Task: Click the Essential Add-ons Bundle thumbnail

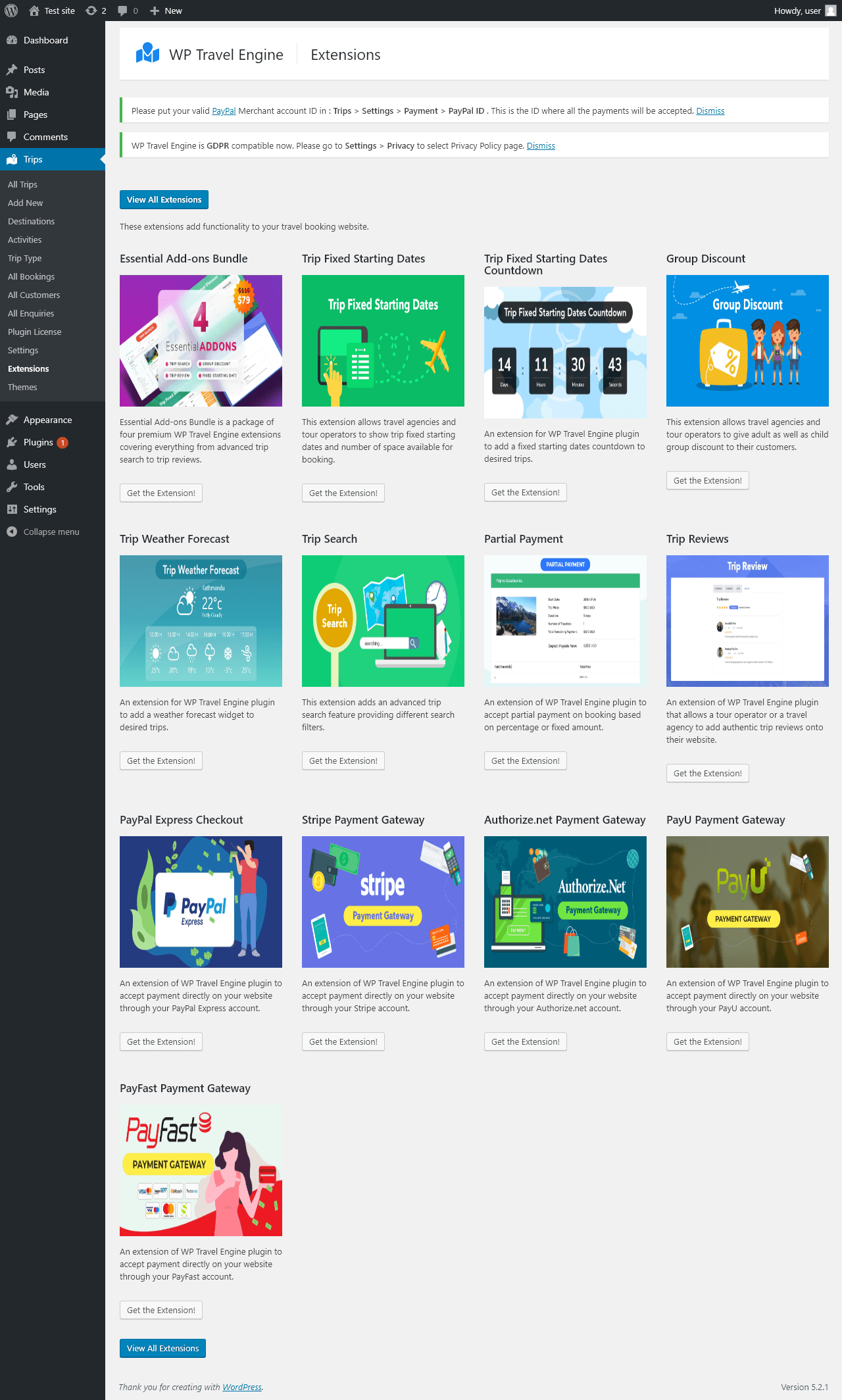Action: (201, 341)
